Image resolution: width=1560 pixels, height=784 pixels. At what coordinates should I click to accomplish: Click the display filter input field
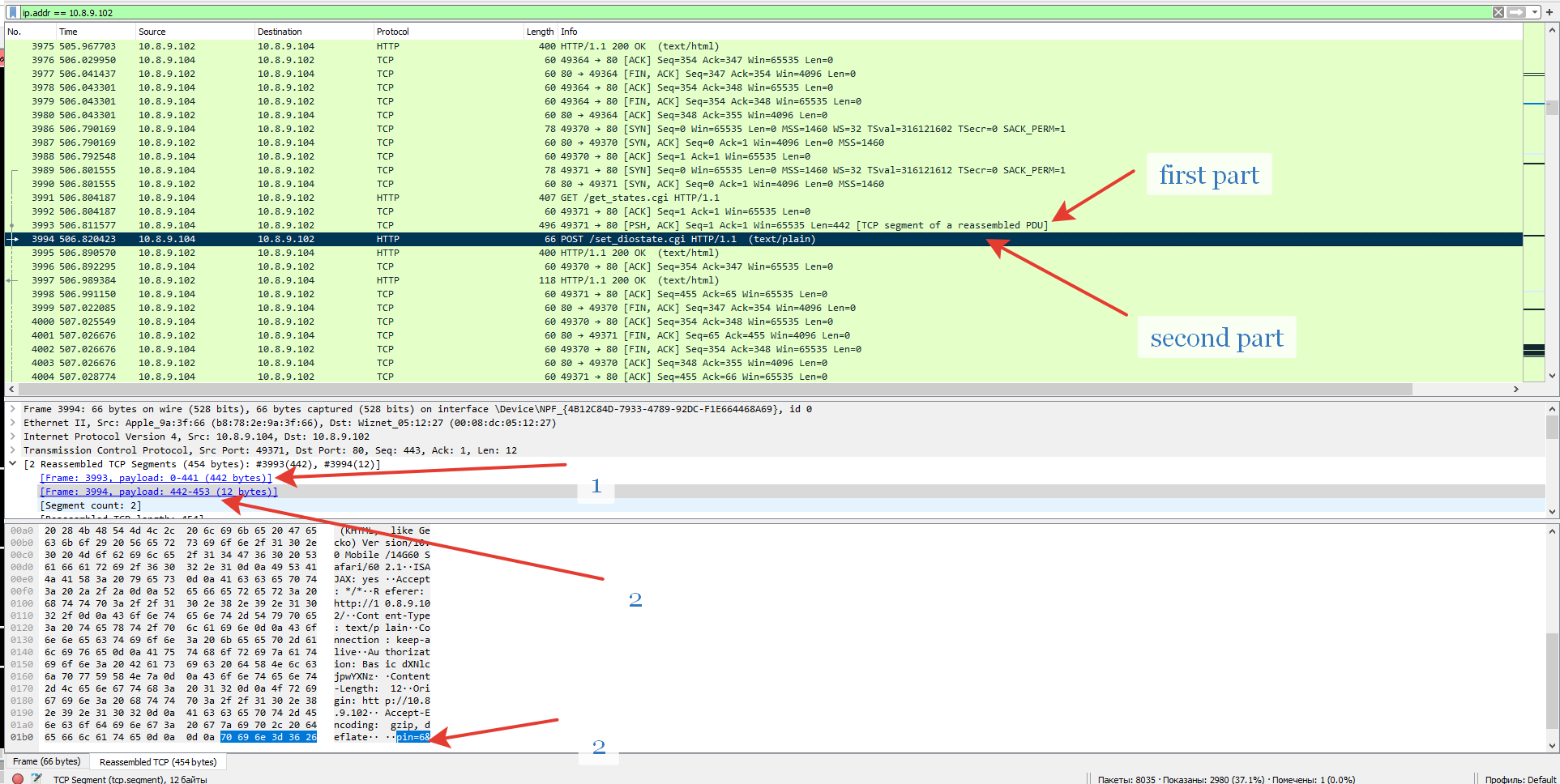point(754,12)
